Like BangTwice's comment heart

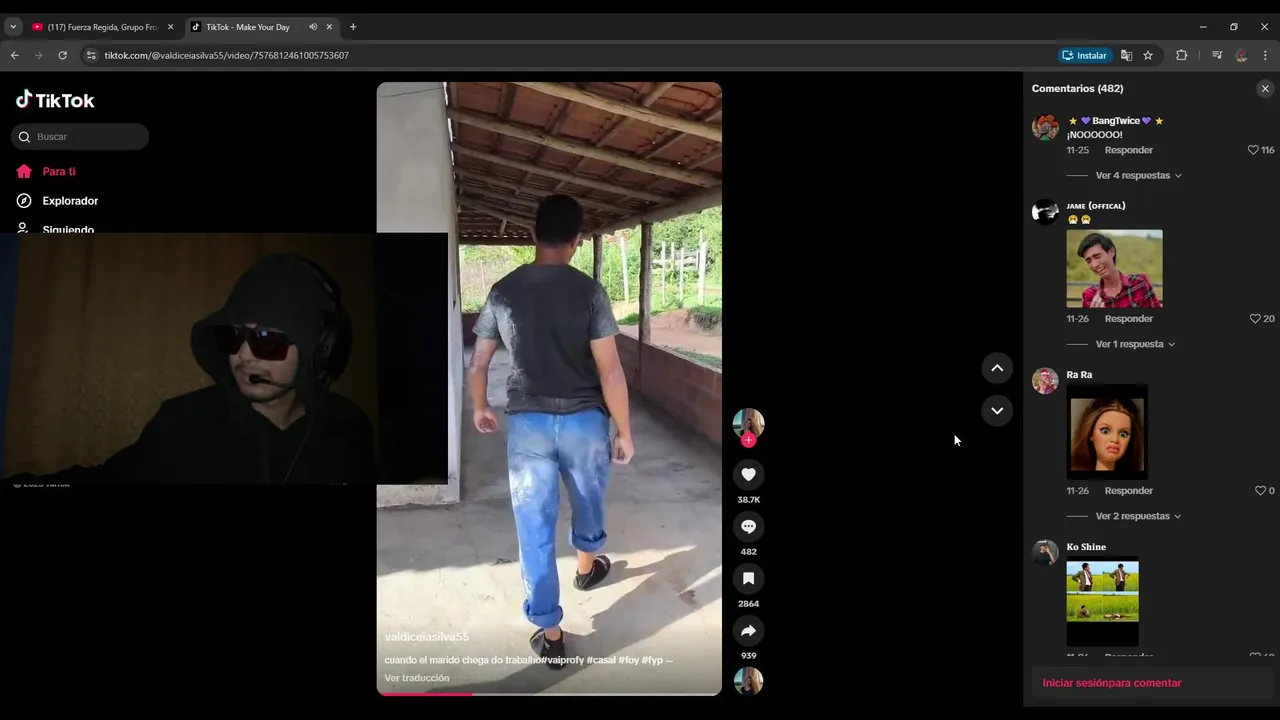[1253, 150]
